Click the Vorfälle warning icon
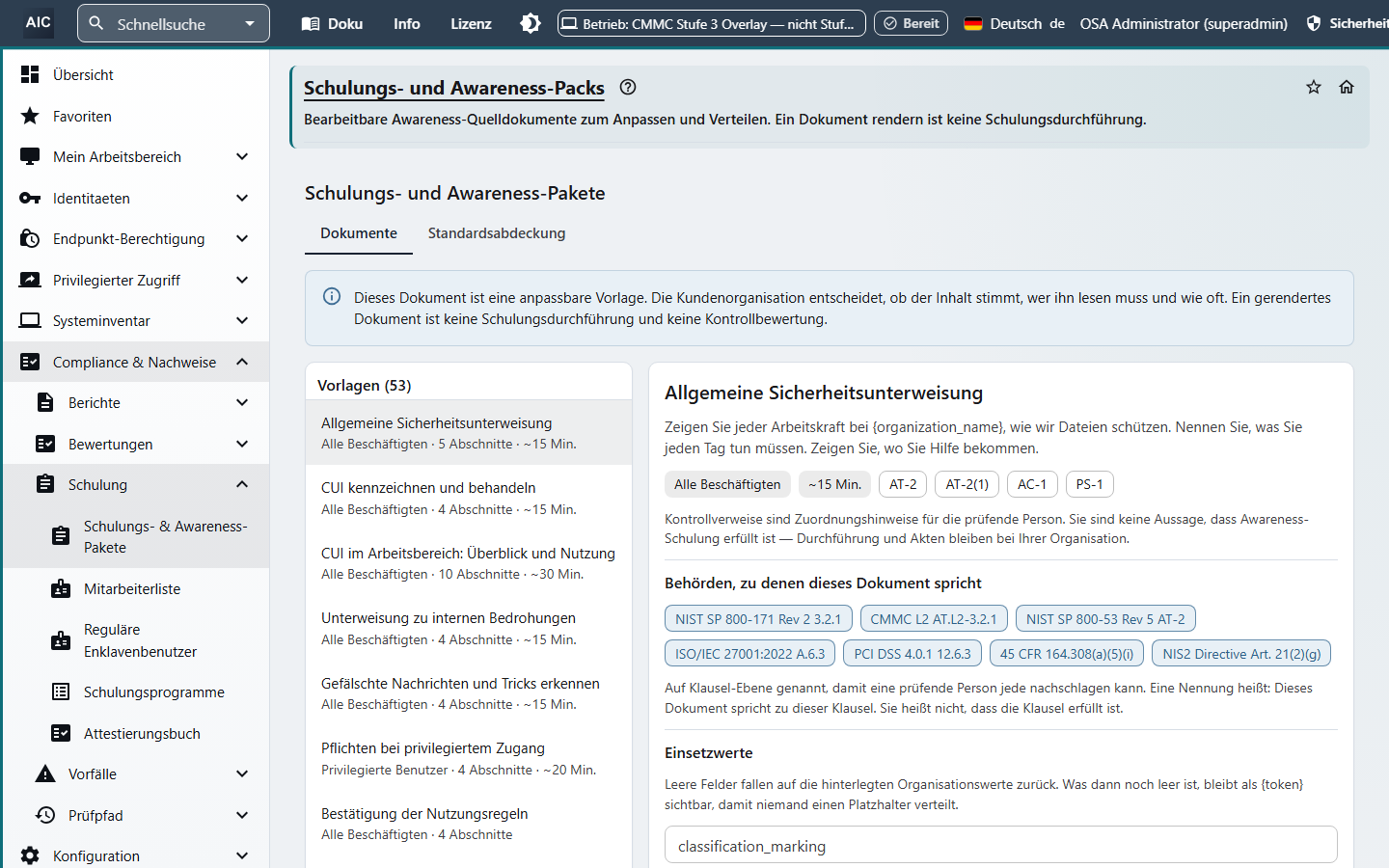This screenshot has height=868, width=1389. click(45, 773)
